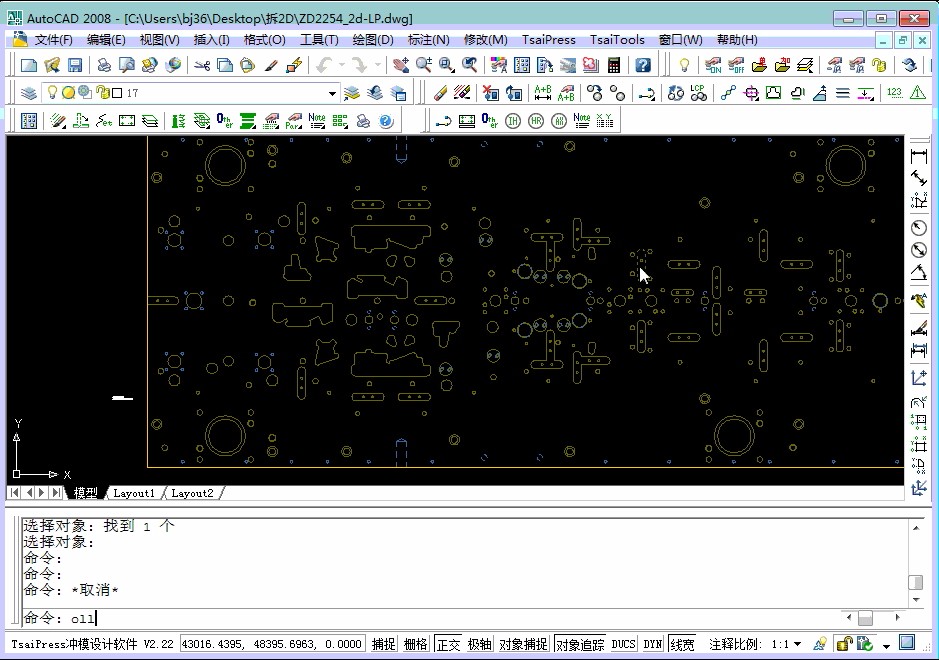Click the blue question mark Help icon
The width and height of the screenshot is (939, 660).
point(643,65)
